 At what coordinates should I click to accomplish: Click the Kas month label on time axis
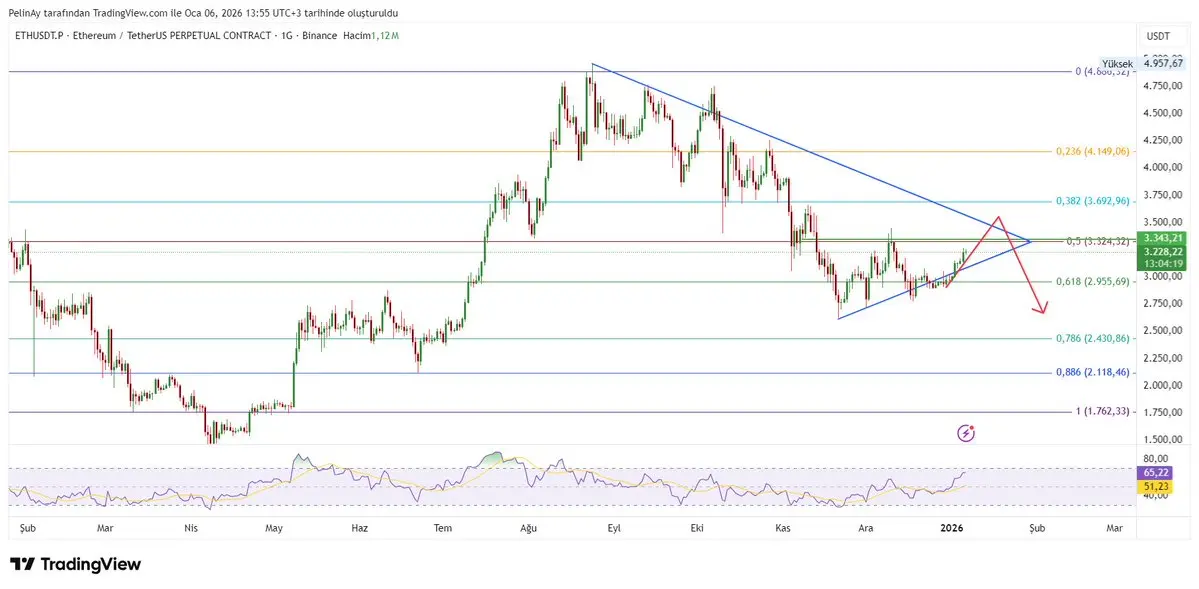point(781,528)
